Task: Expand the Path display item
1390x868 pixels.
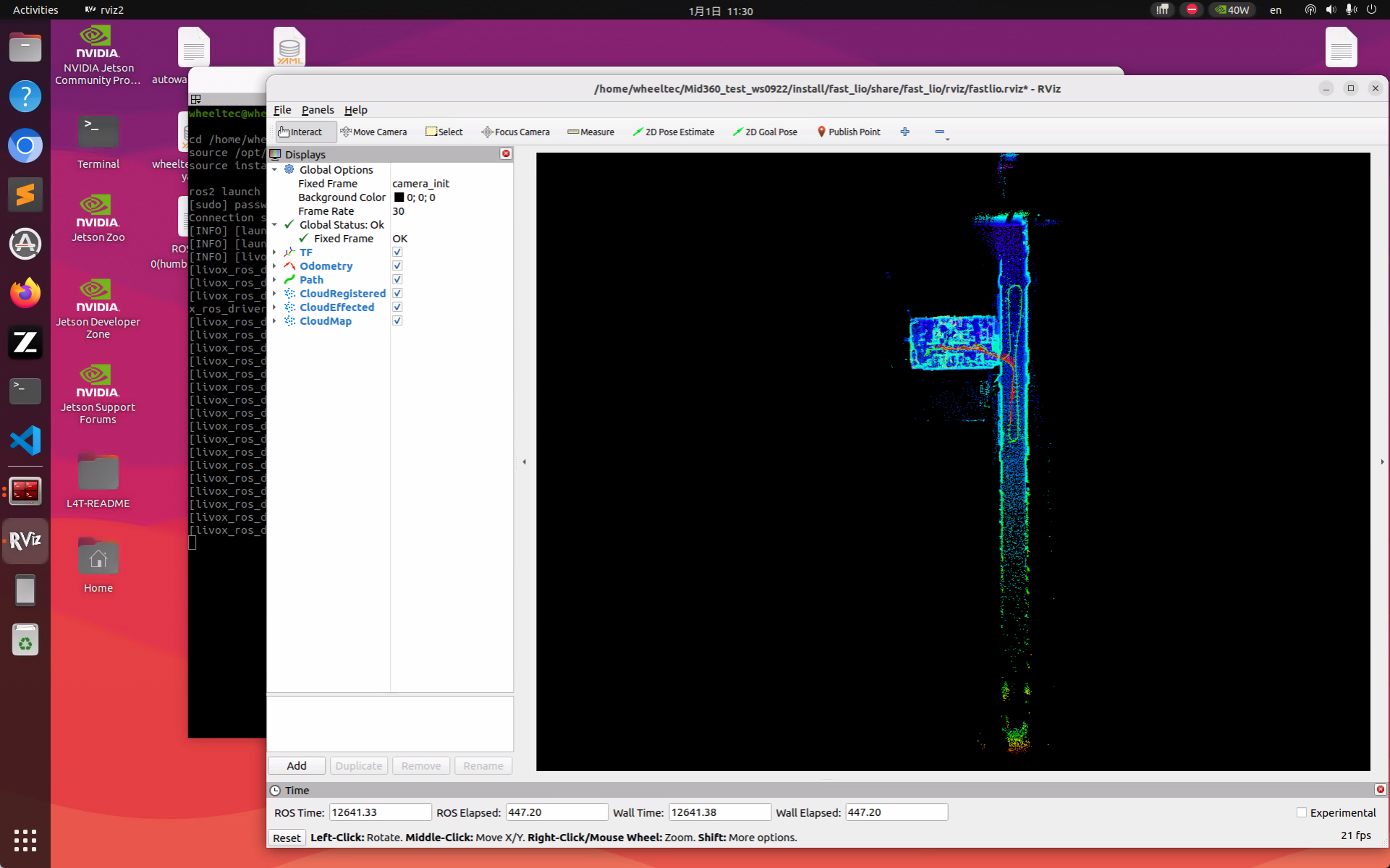Action: tap(274, 279)
